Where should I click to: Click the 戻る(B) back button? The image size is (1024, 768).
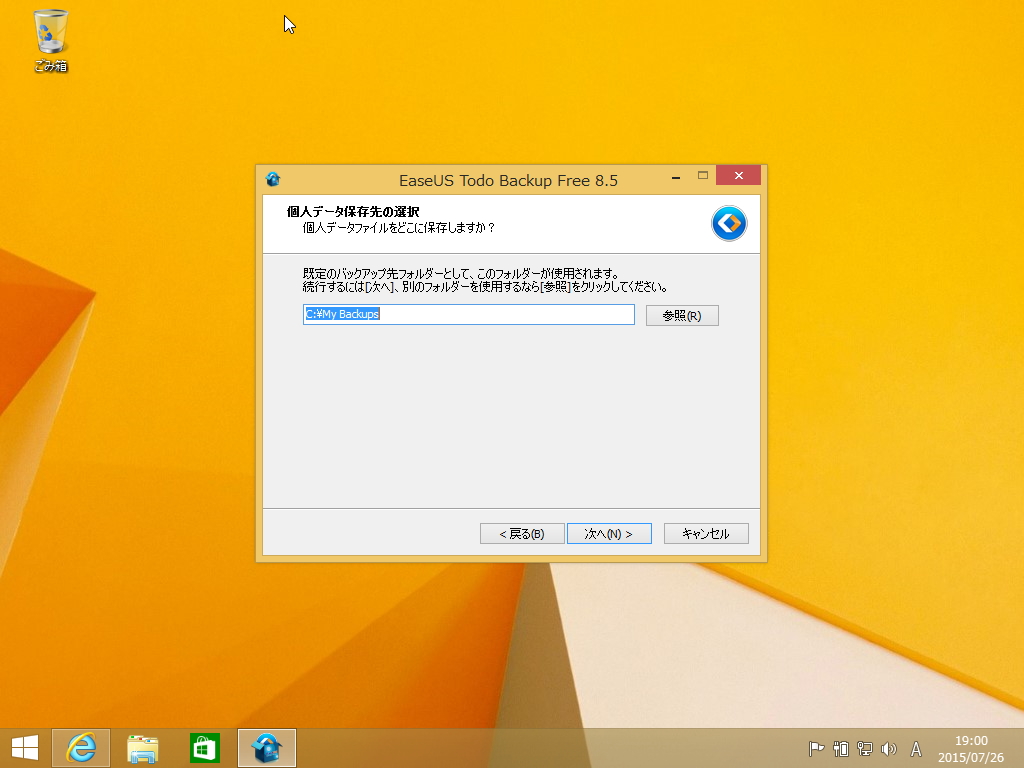(x=521, y=533)
